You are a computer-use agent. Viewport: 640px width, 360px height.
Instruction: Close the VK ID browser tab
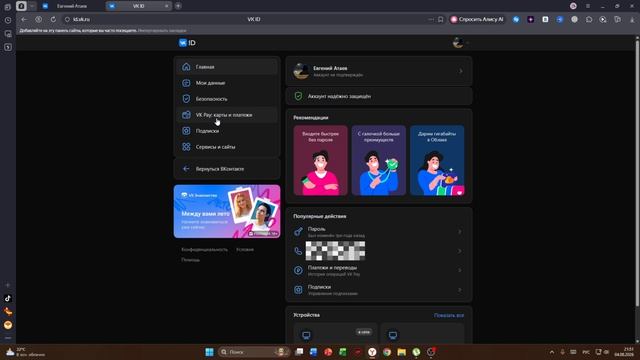(167, 6)
